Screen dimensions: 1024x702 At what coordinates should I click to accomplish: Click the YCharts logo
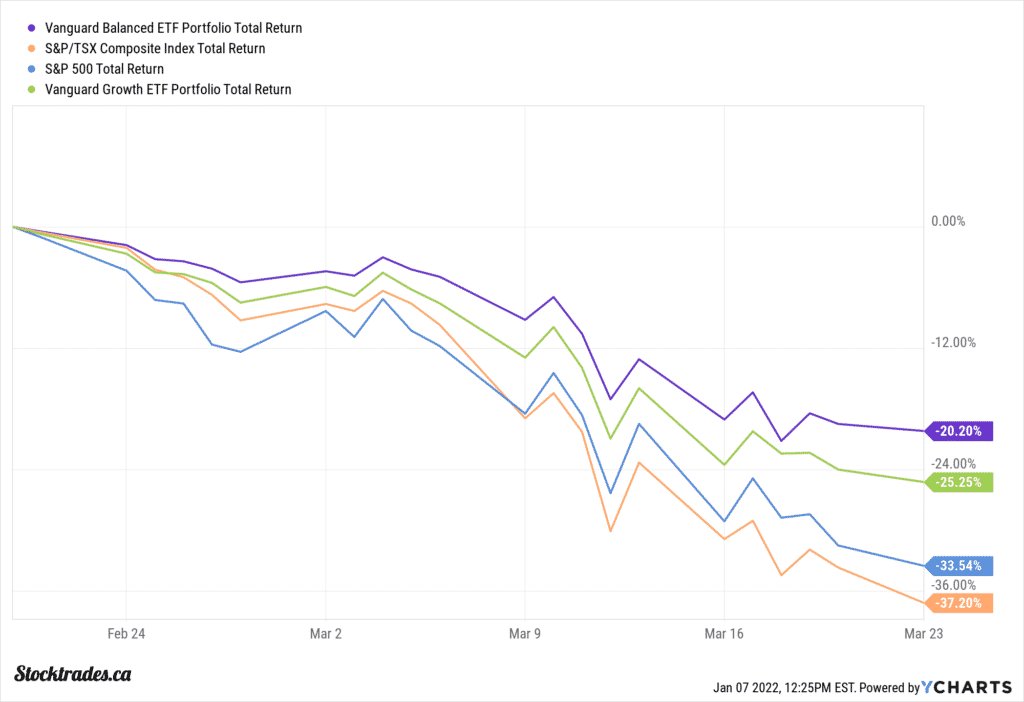(x=964, y=687)
